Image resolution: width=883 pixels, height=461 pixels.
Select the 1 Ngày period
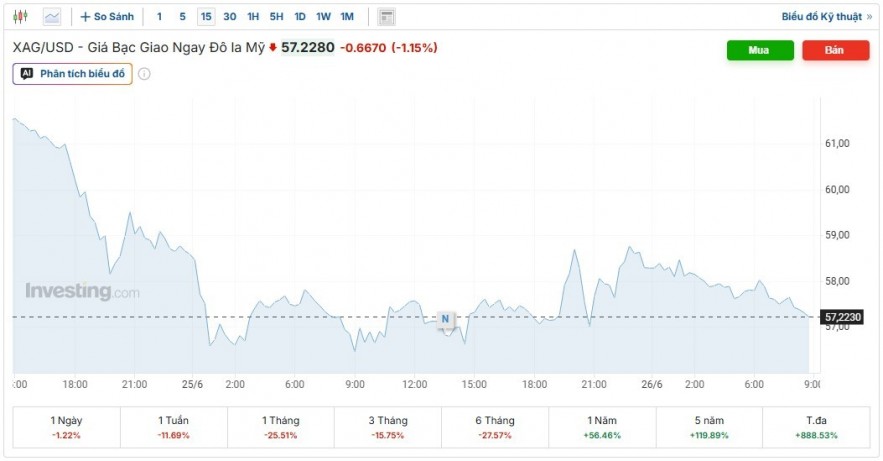point(66,427)
